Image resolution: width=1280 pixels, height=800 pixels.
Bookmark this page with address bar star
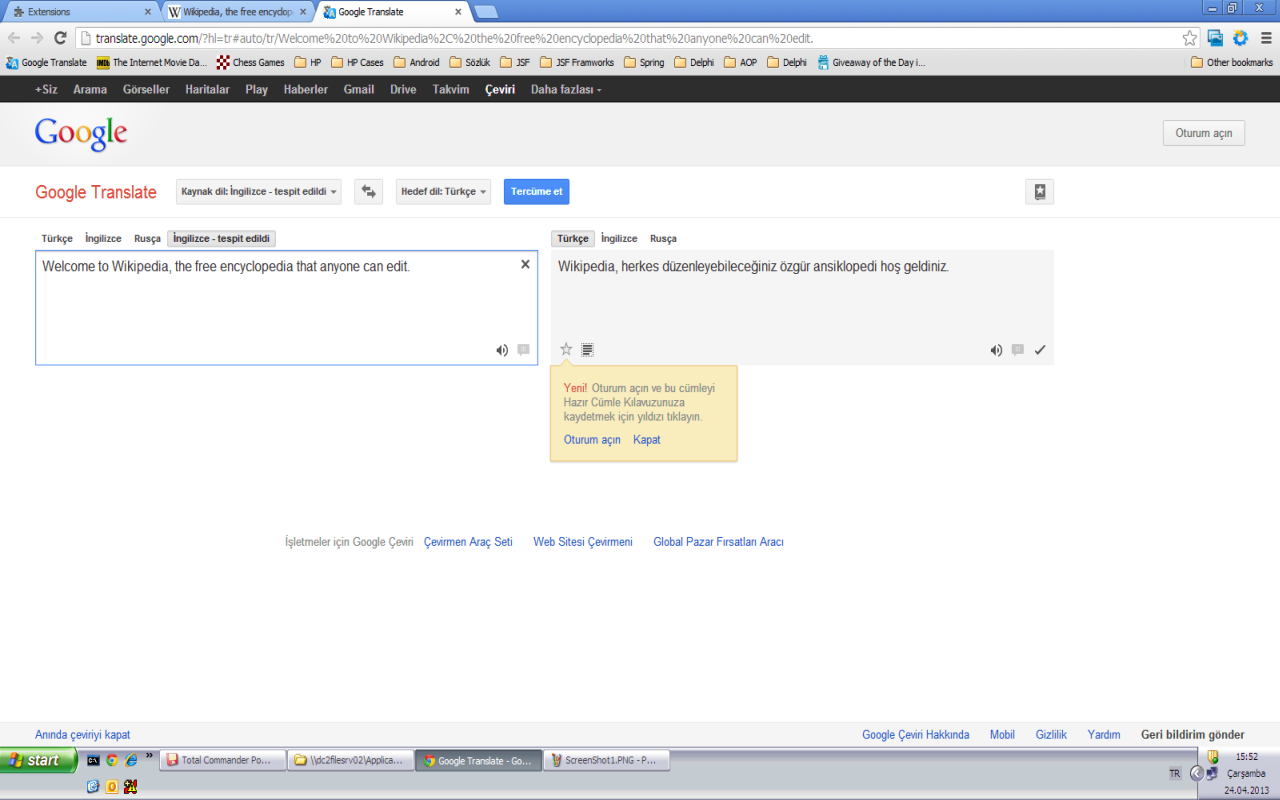1189,38
